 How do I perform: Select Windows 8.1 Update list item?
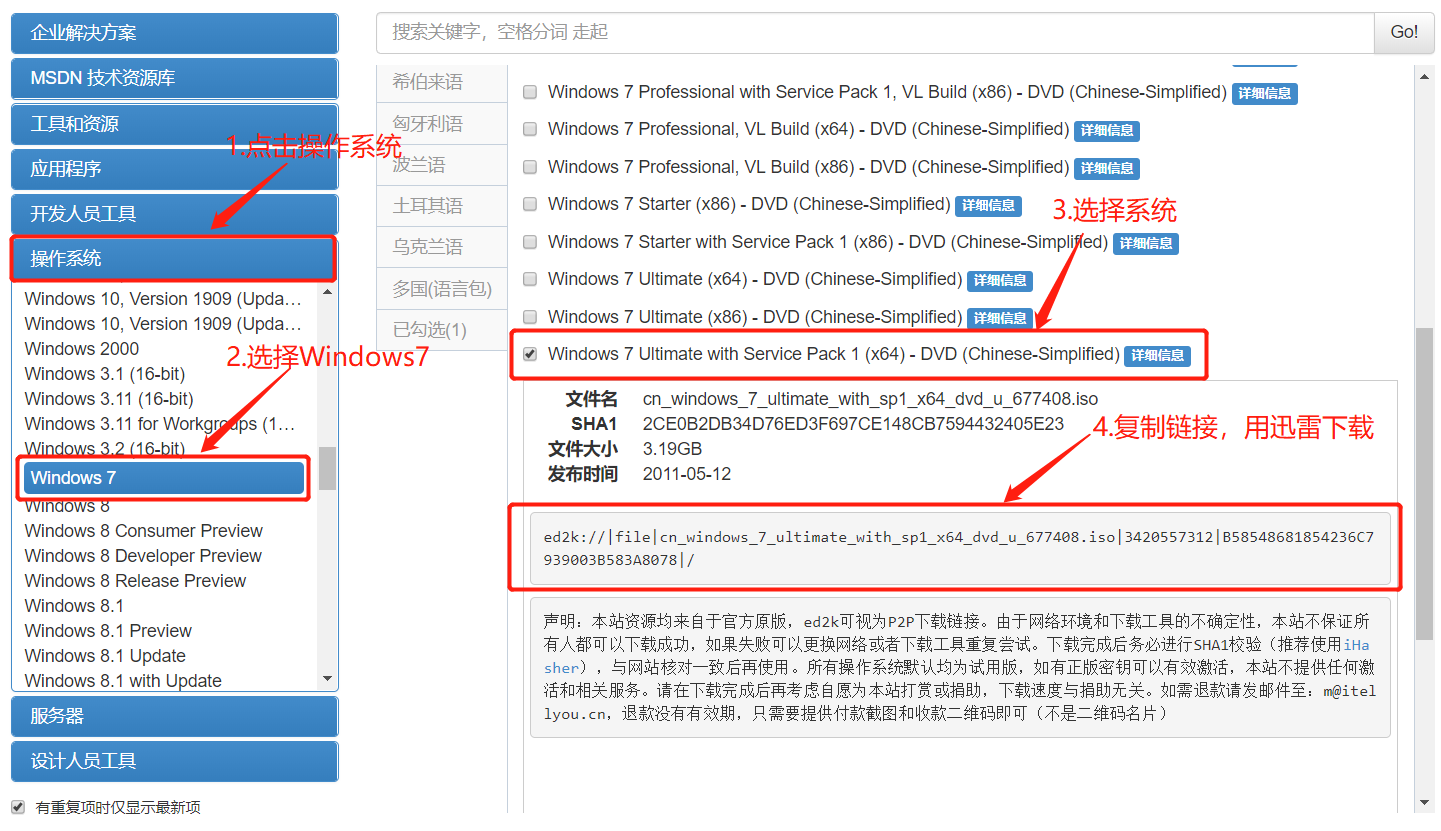105,656
